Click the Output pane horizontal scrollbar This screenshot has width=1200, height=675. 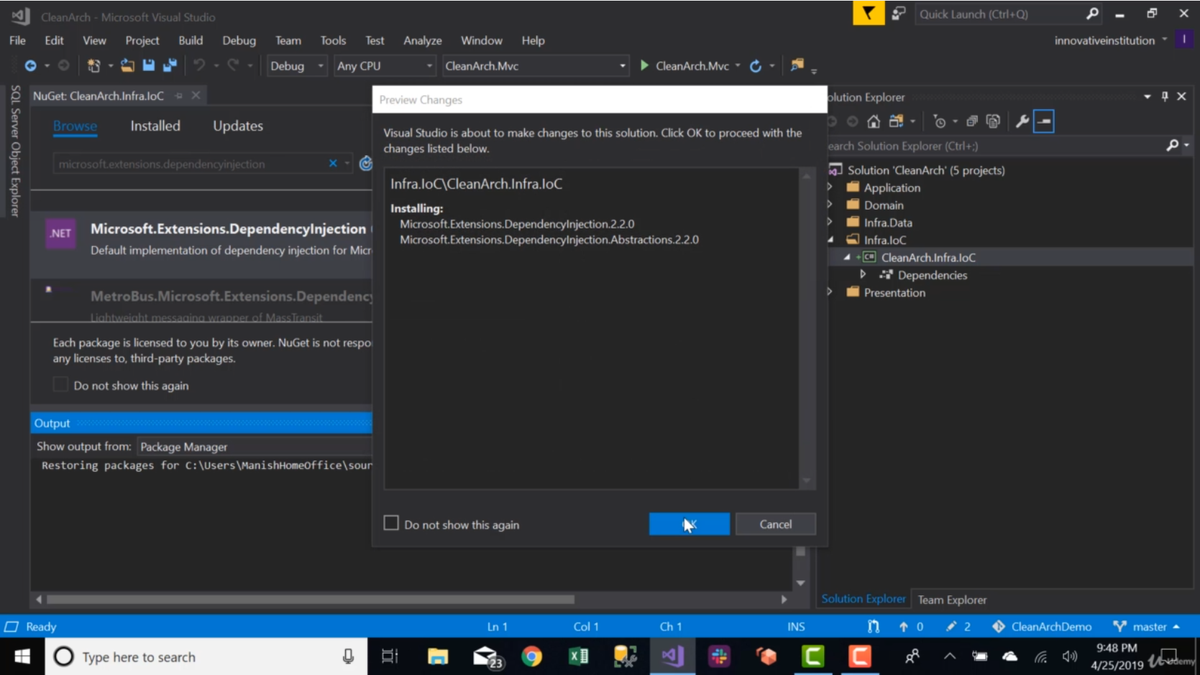310,600
